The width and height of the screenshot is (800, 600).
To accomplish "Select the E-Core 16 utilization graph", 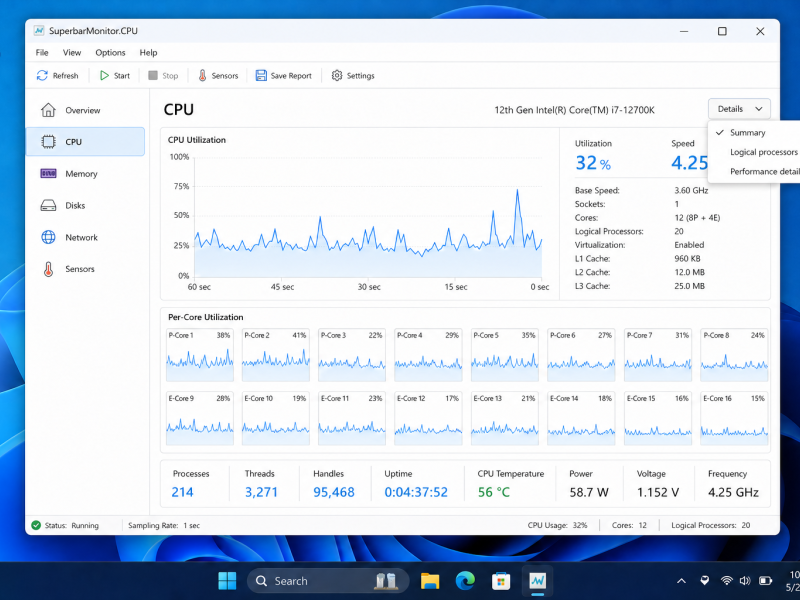I will [x=734, y=418].
